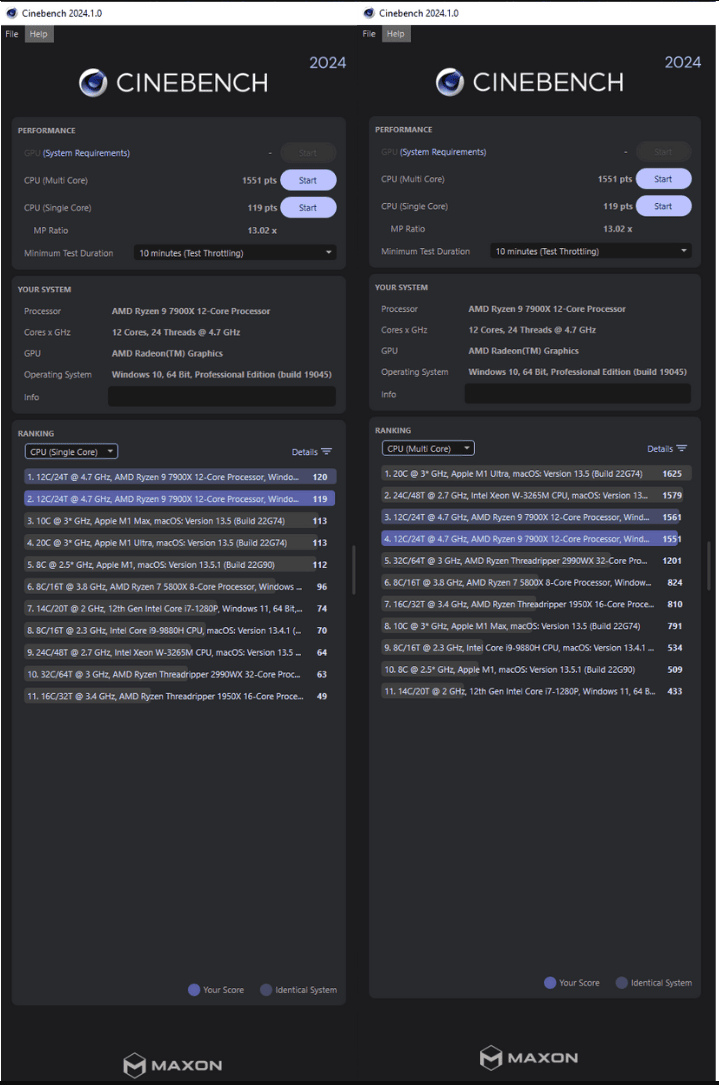Select single core rank 8 Core i9-9880H row
This screenshot has width=719, height=1085.
coord(180,630)
